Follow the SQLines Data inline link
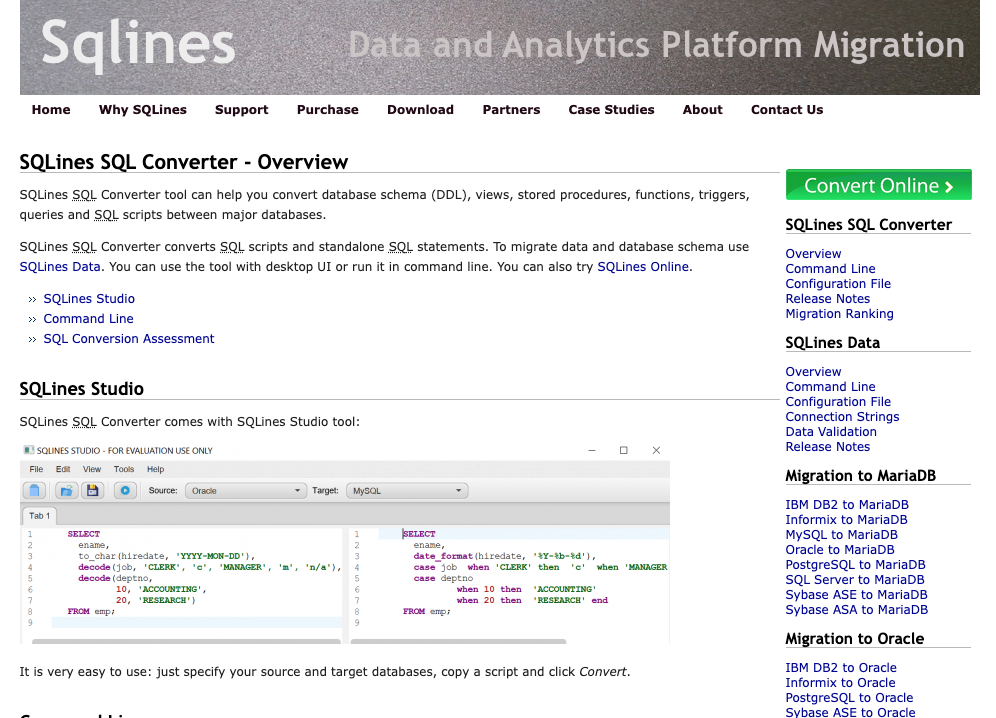The height and width of the screenshot is (718, 996). click(x=60, y=267)
